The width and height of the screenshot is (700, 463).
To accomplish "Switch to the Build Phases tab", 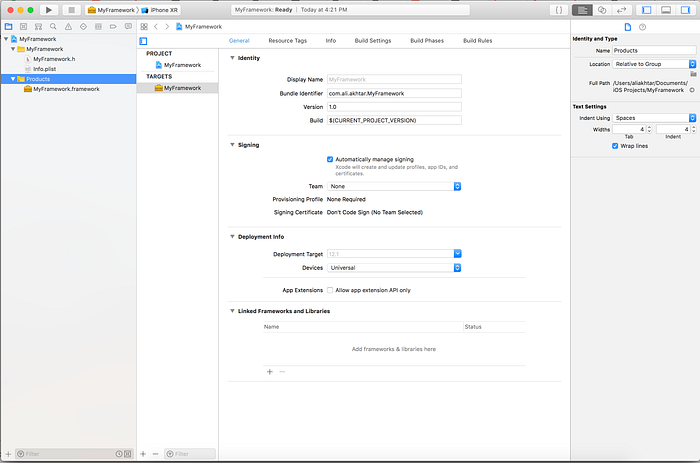I will (427, 41).
